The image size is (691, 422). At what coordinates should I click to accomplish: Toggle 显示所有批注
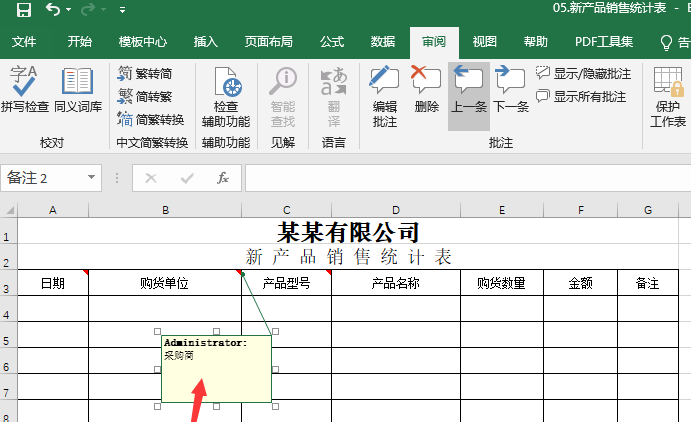tap(581, 96)
